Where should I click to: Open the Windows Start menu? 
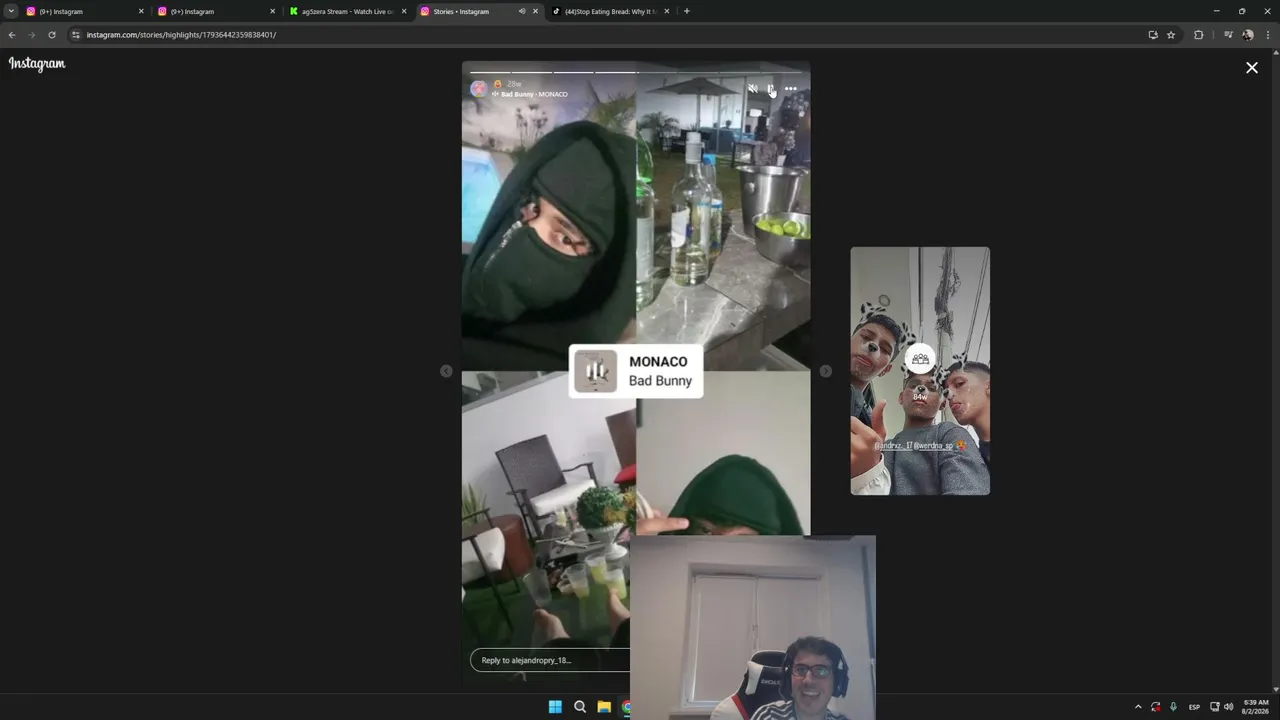(x=555, y=707)
